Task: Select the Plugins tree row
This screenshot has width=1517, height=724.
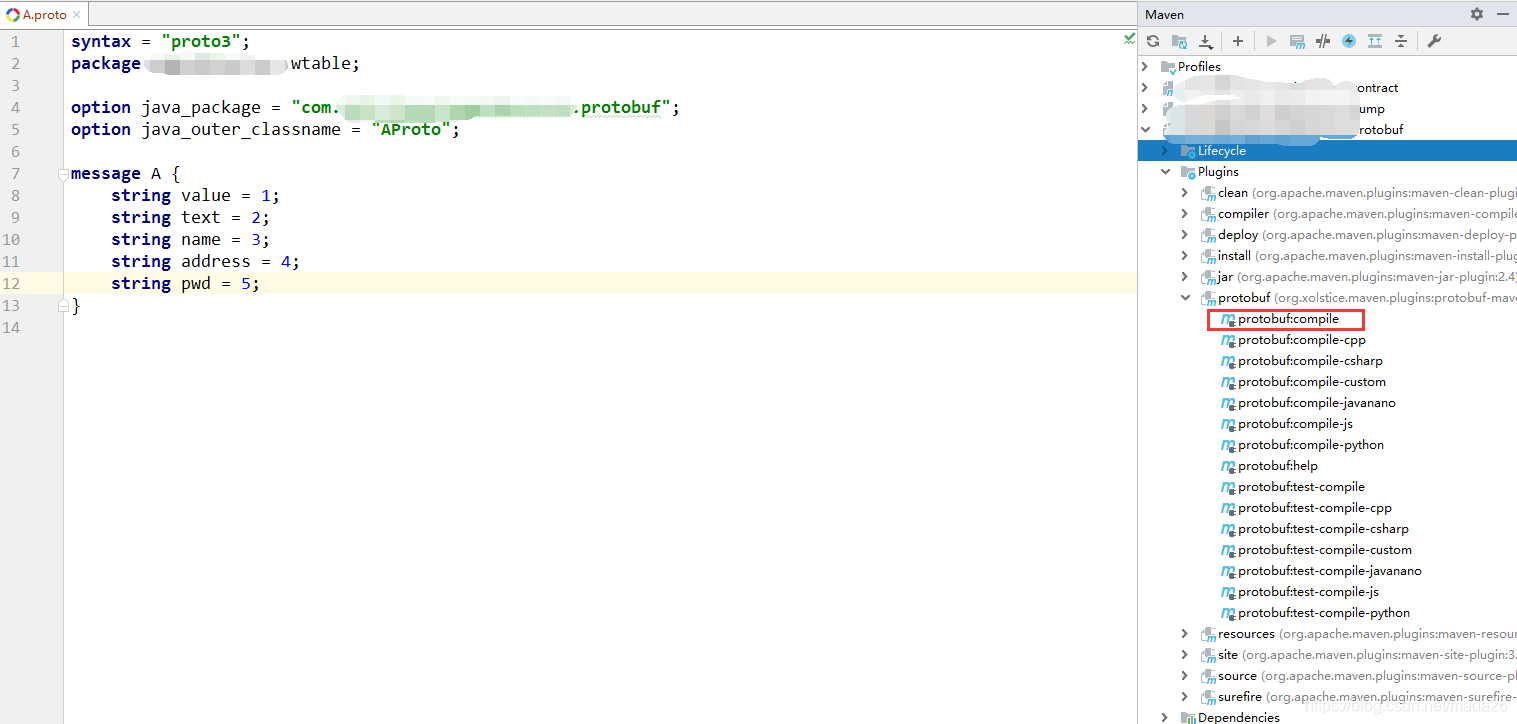Action: (1327, 171)
